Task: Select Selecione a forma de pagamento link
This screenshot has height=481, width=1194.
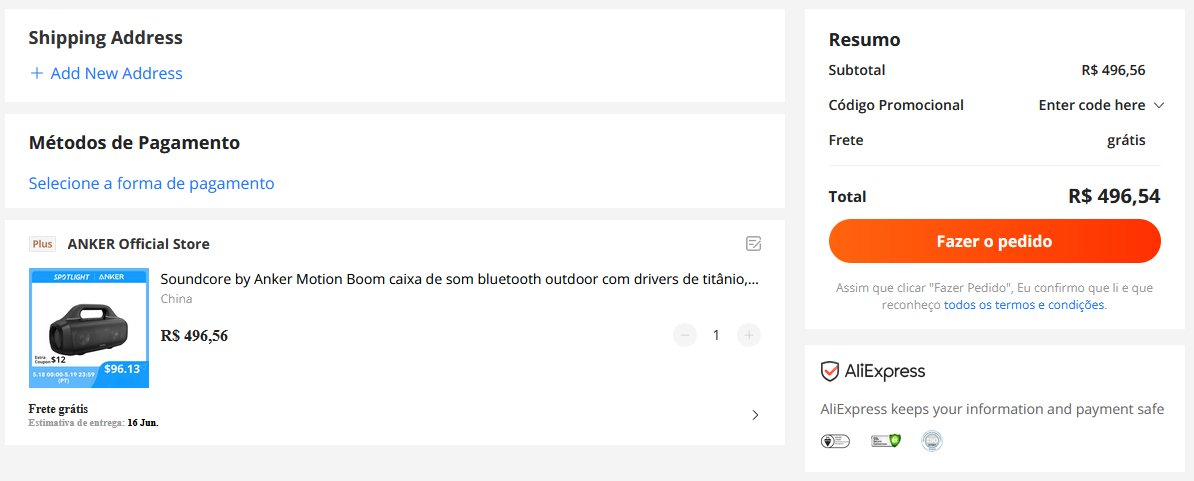Action: coord(152,183)
